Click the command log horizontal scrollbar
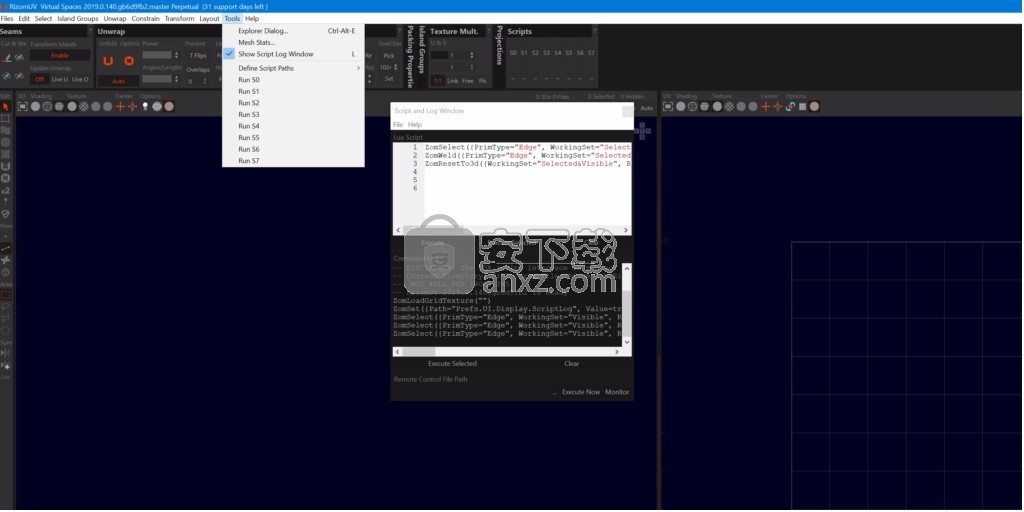Image resolution: width=1024 pixels, height=512 pixels. coord(507,352)
